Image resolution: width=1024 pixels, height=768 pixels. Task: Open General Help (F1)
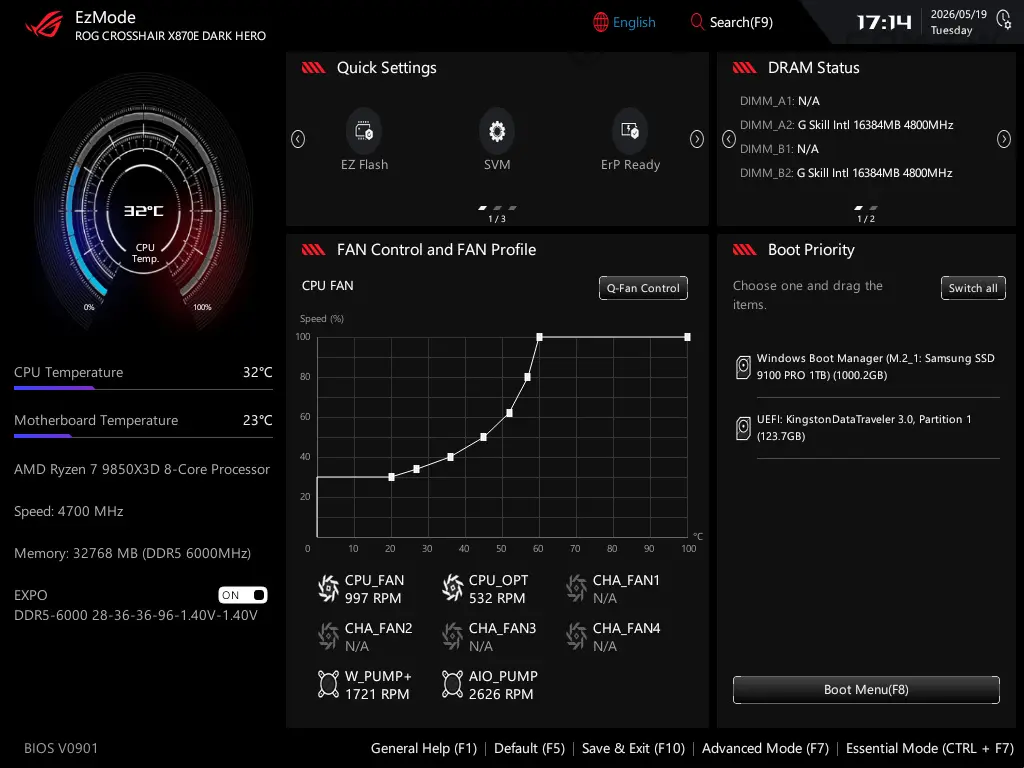[424, 748]
